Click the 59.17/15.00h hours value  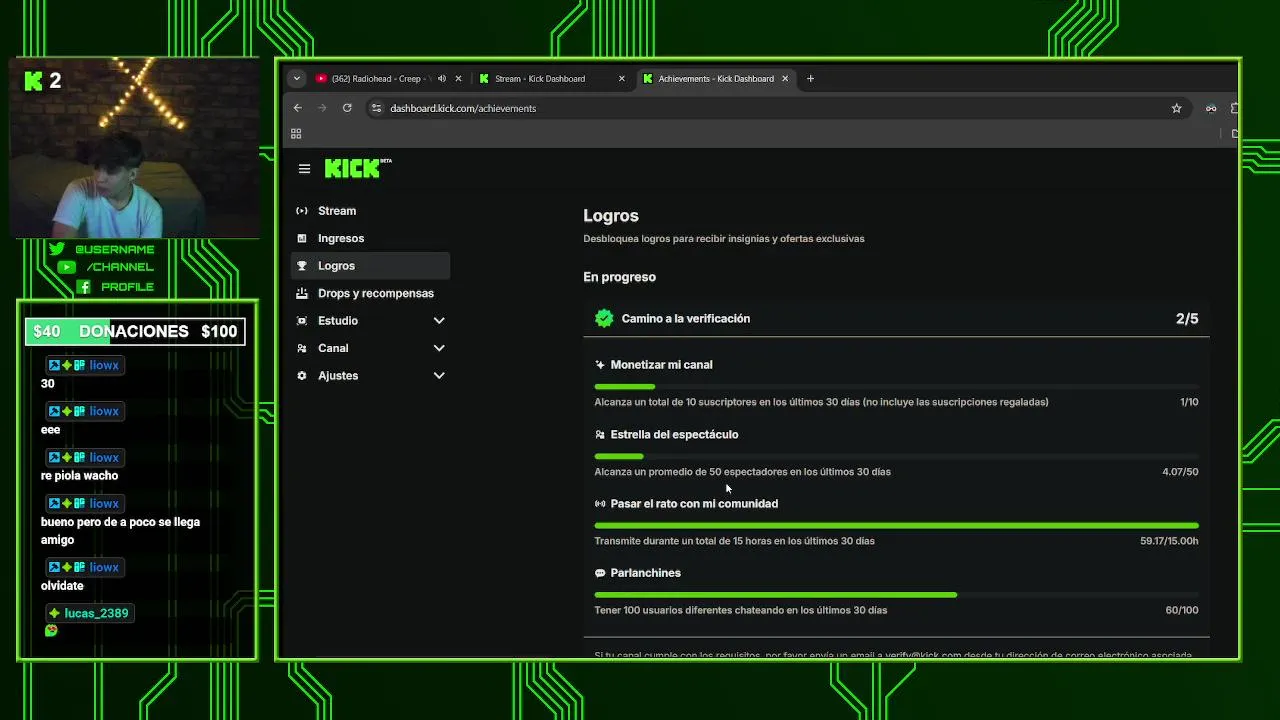pos(1169,541)
